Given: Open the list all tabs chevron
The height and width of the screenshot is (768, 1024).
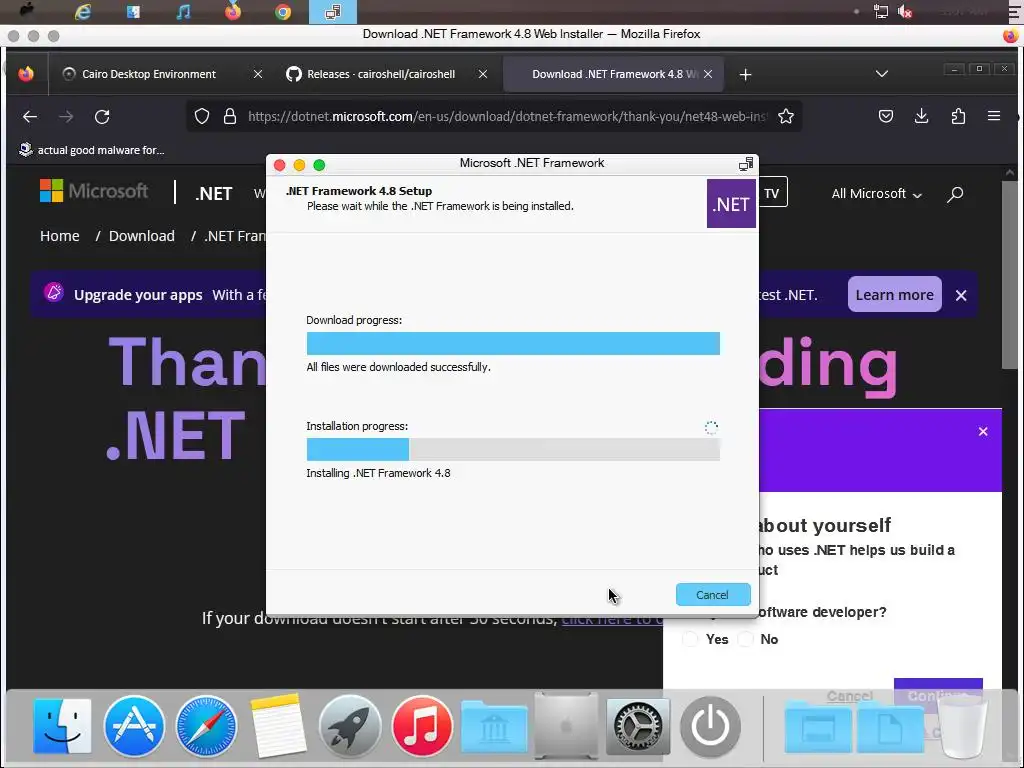Looking at the screenshot, I should click(x=882, y=74).
